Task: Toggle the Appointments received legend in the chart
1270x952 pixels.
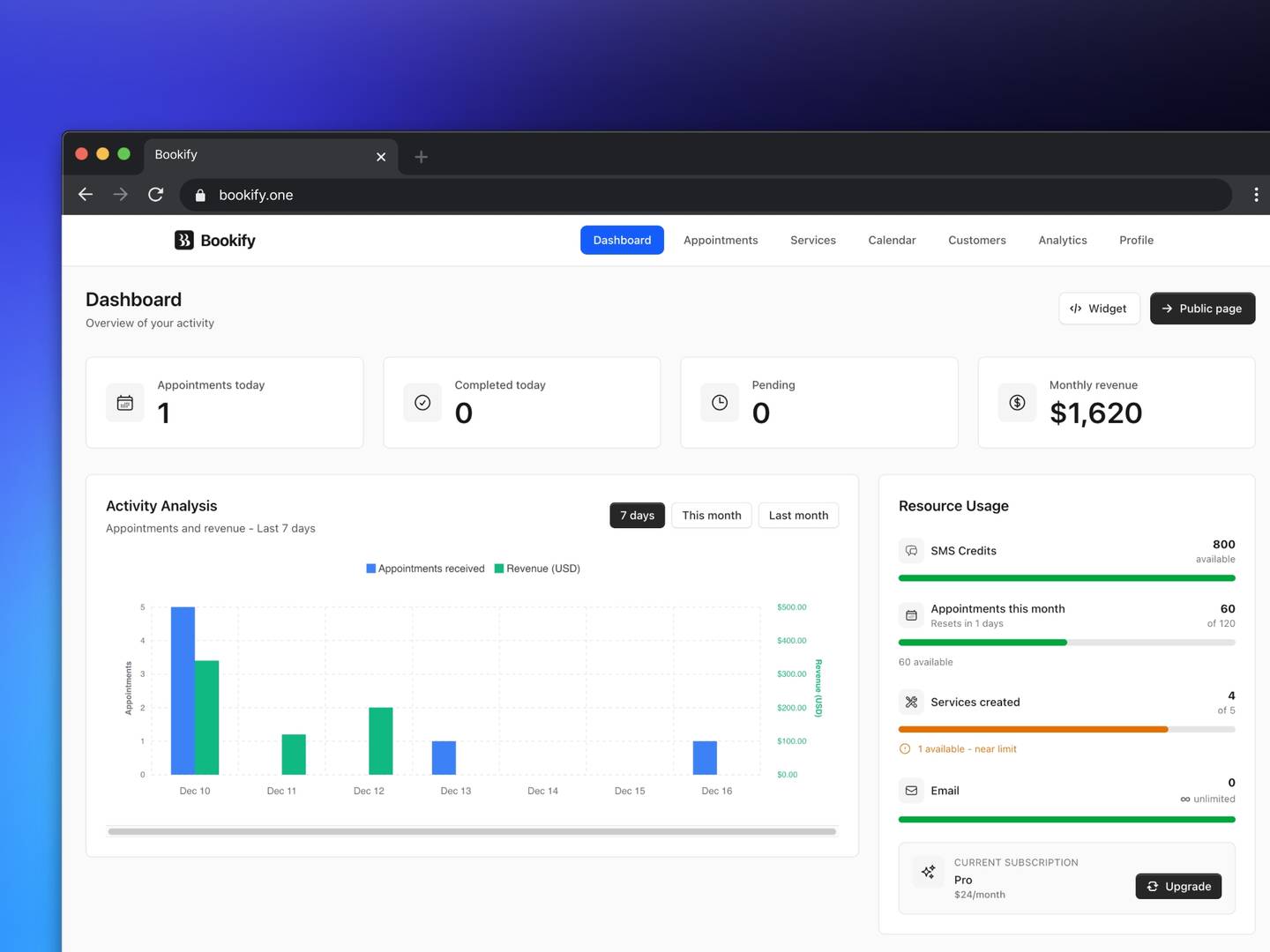Action: tap(425, 569)
